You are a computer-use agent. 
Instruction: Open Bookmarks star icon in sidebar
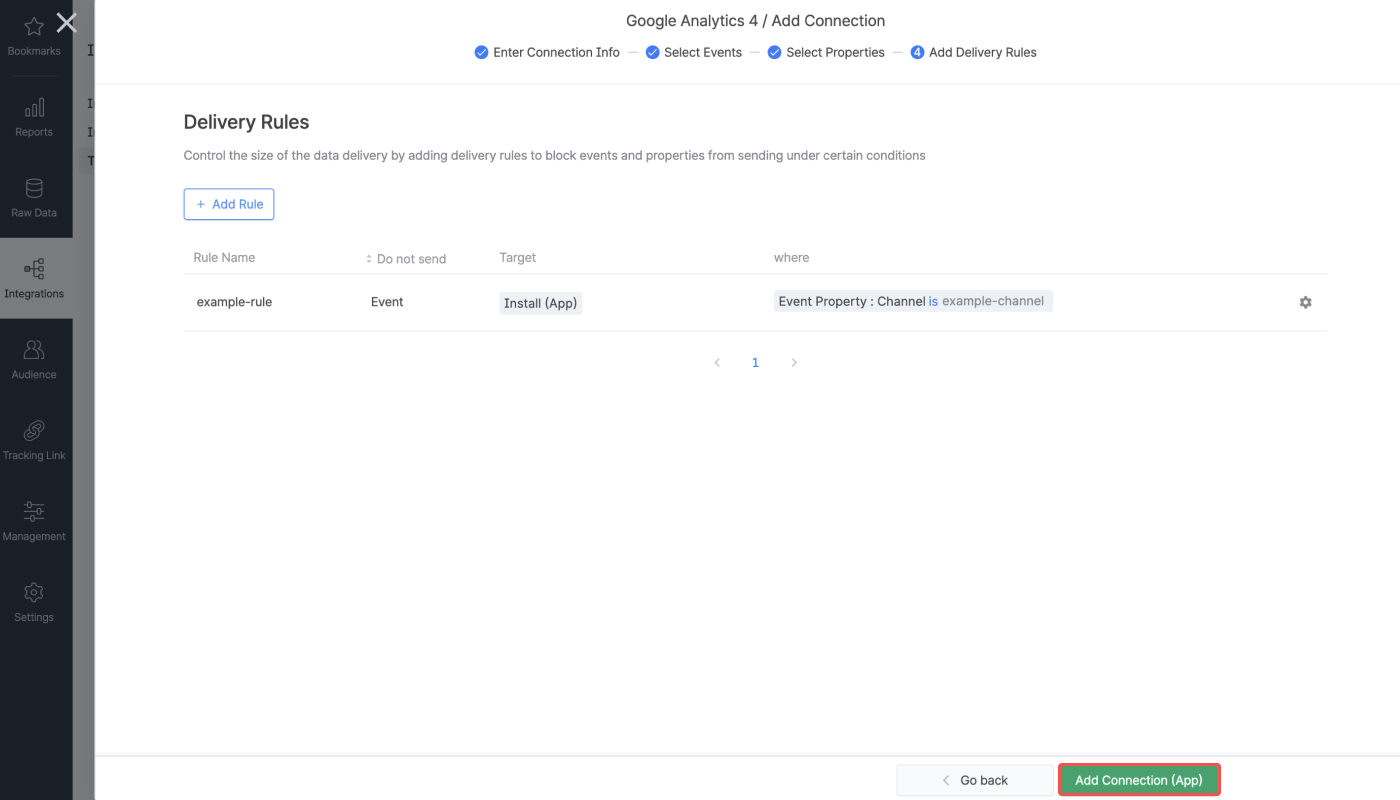(x=34, y=27)
